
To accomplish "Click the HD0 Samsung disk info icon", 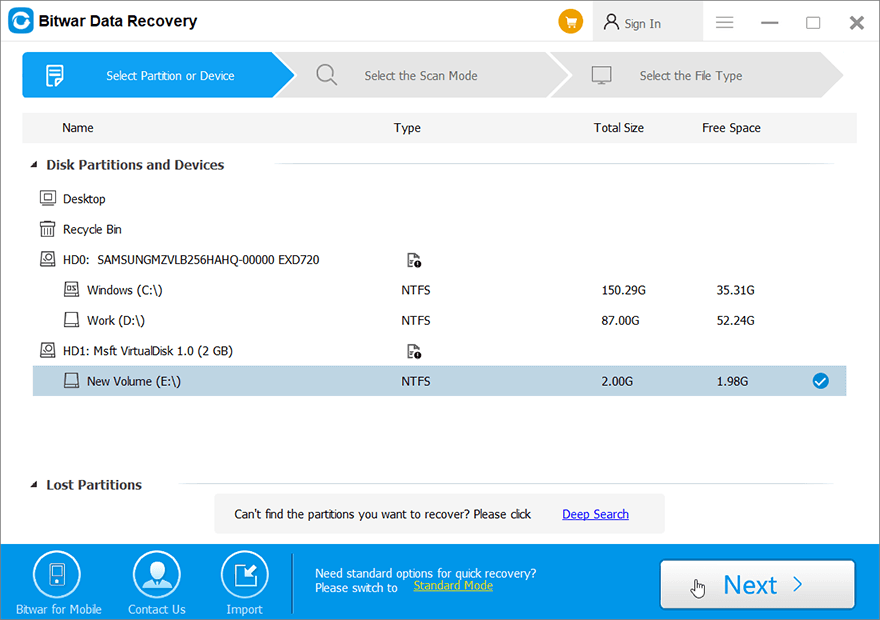I will (x=414, y=260).
